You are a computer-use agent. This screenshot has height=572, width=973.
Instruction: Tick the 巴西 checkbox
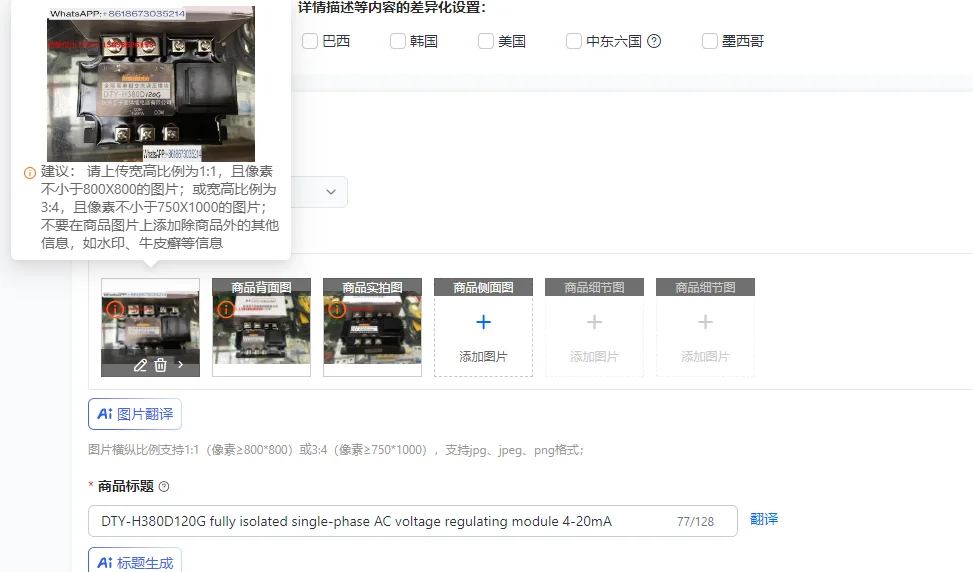click(310, 41)
